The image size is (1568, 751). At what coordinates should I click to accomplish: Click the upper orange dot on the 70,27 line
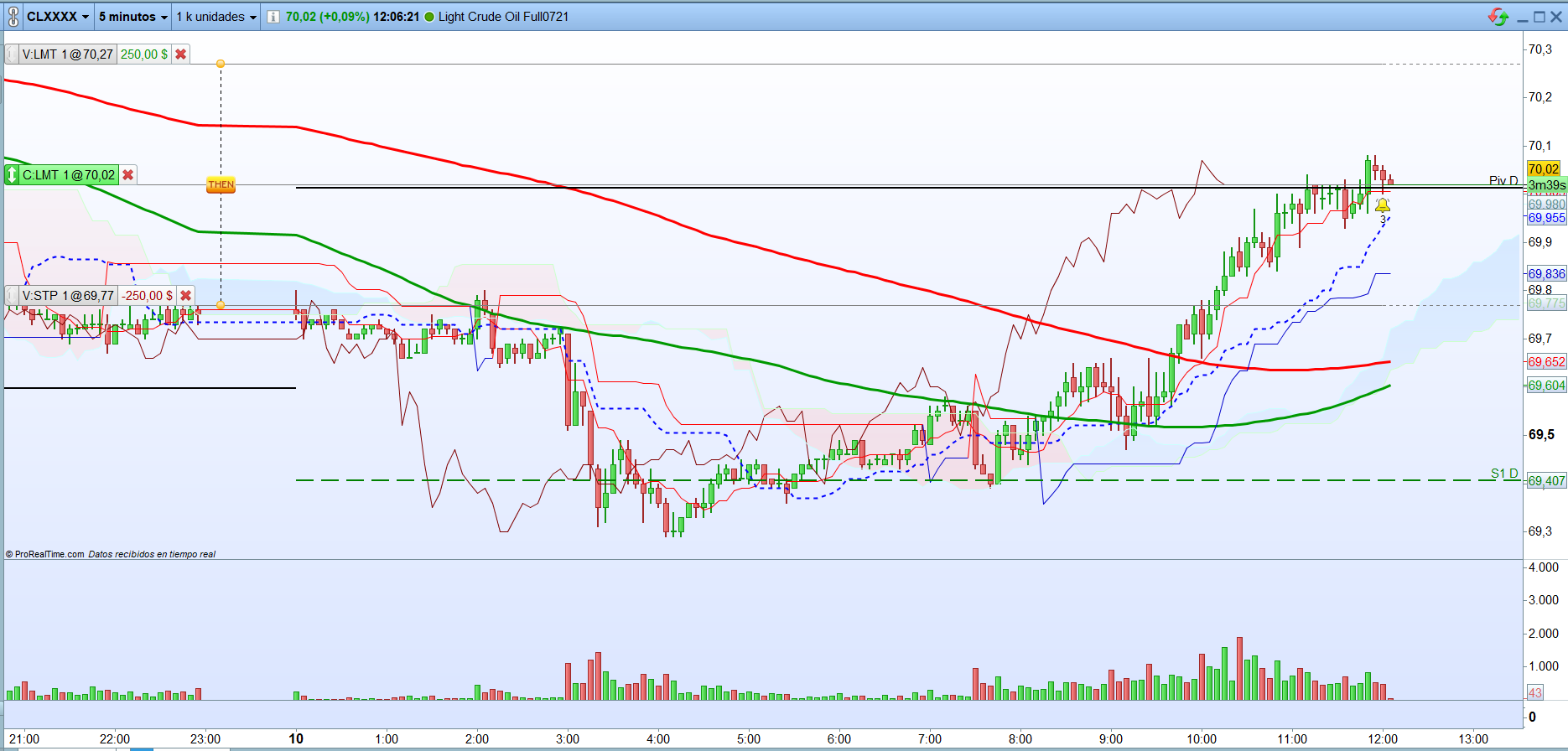point(221,64)
